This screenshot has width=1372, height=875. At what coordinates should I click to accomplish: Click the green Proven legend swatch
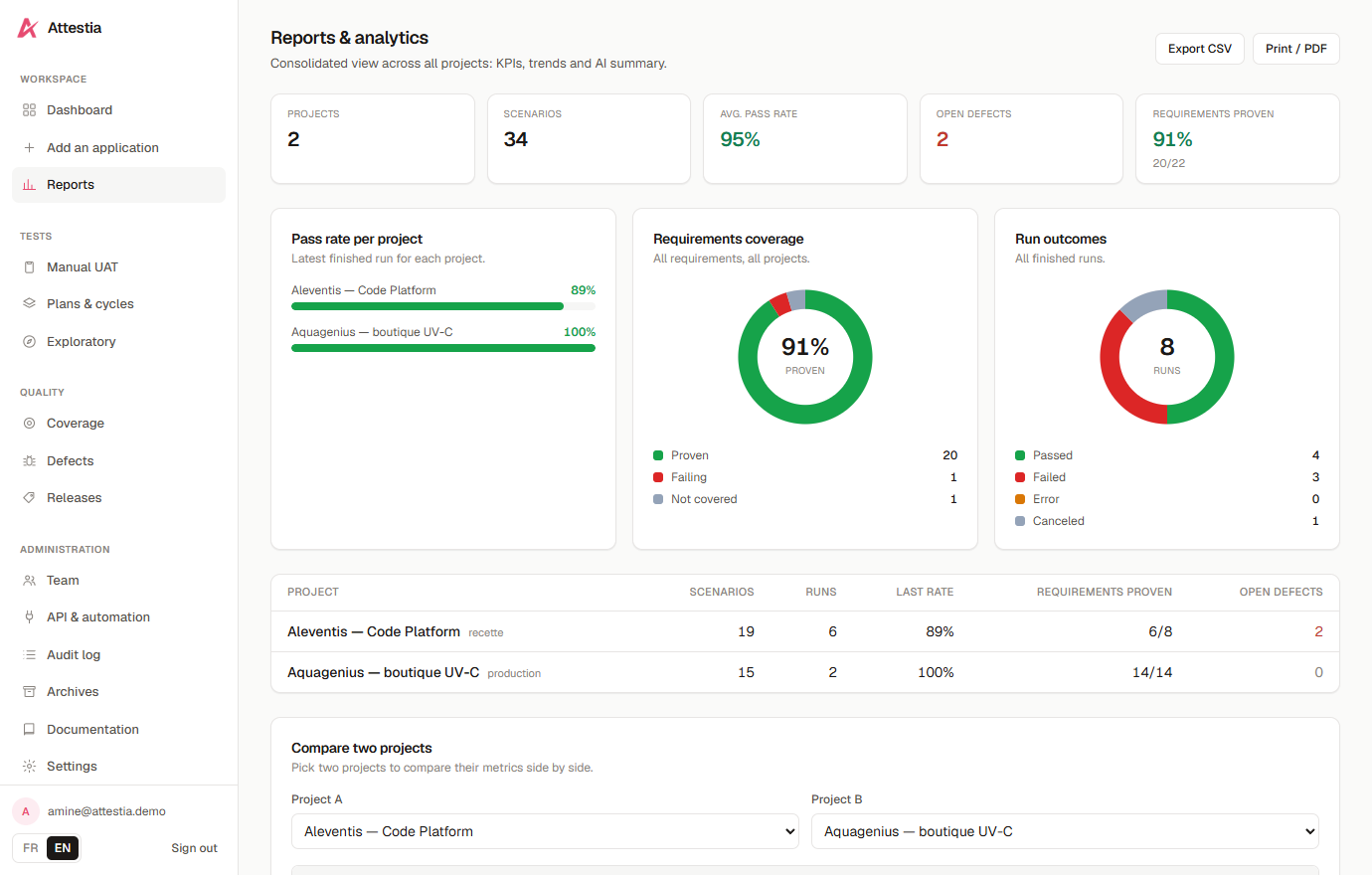(x=658, y=455)
